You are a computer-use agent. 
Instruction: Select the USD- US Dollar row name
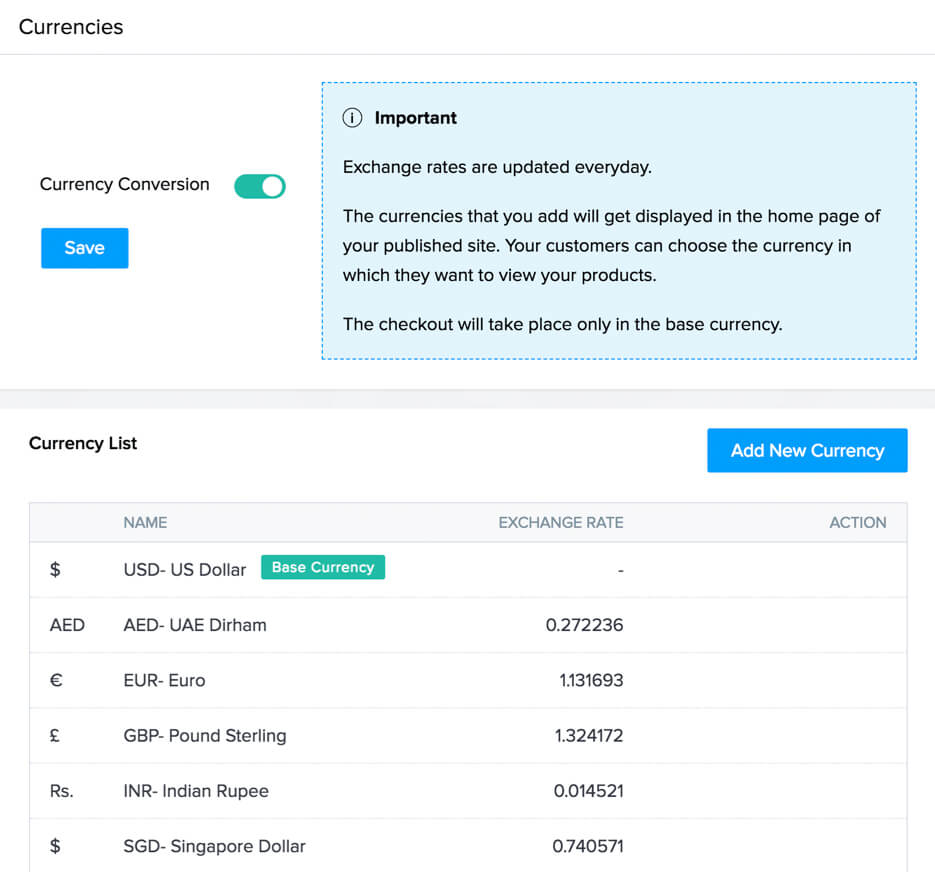tap(185, 570)
